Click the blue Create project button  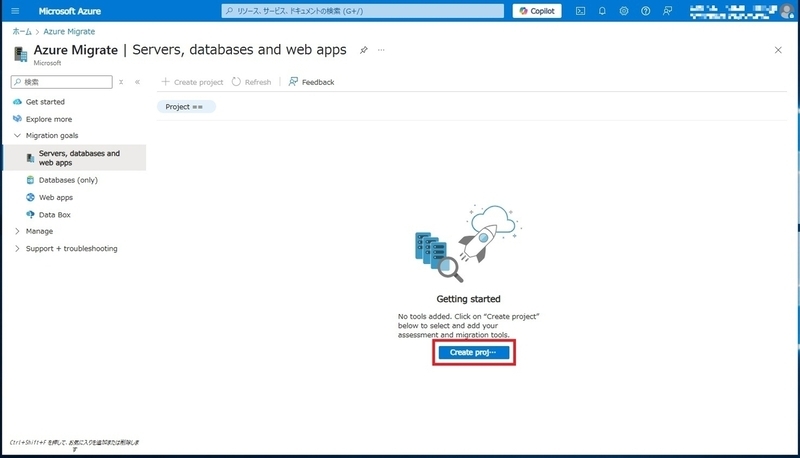click(473, 352)
